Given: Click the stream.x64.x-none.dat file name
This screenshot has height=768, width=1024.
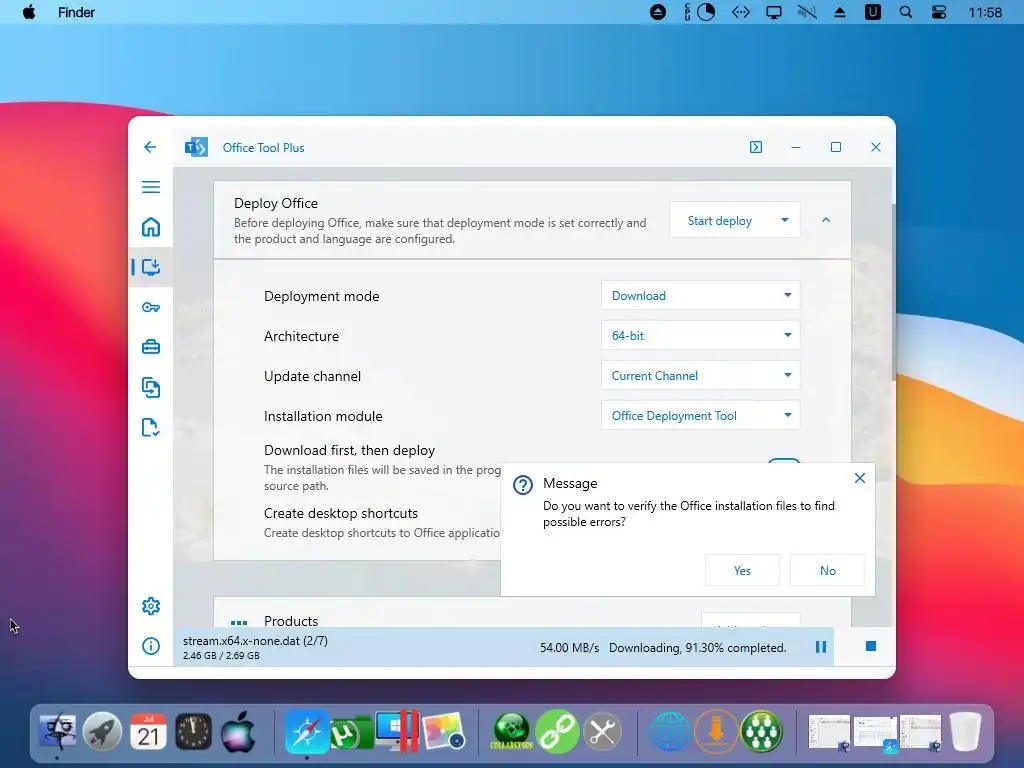Looking at the screenshot, I should tap(255, 641).
